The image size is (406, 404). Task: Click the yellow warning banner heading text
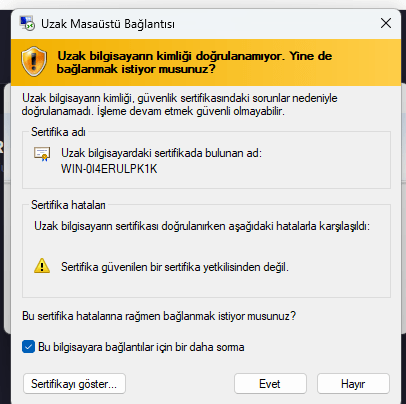point(194,62)
